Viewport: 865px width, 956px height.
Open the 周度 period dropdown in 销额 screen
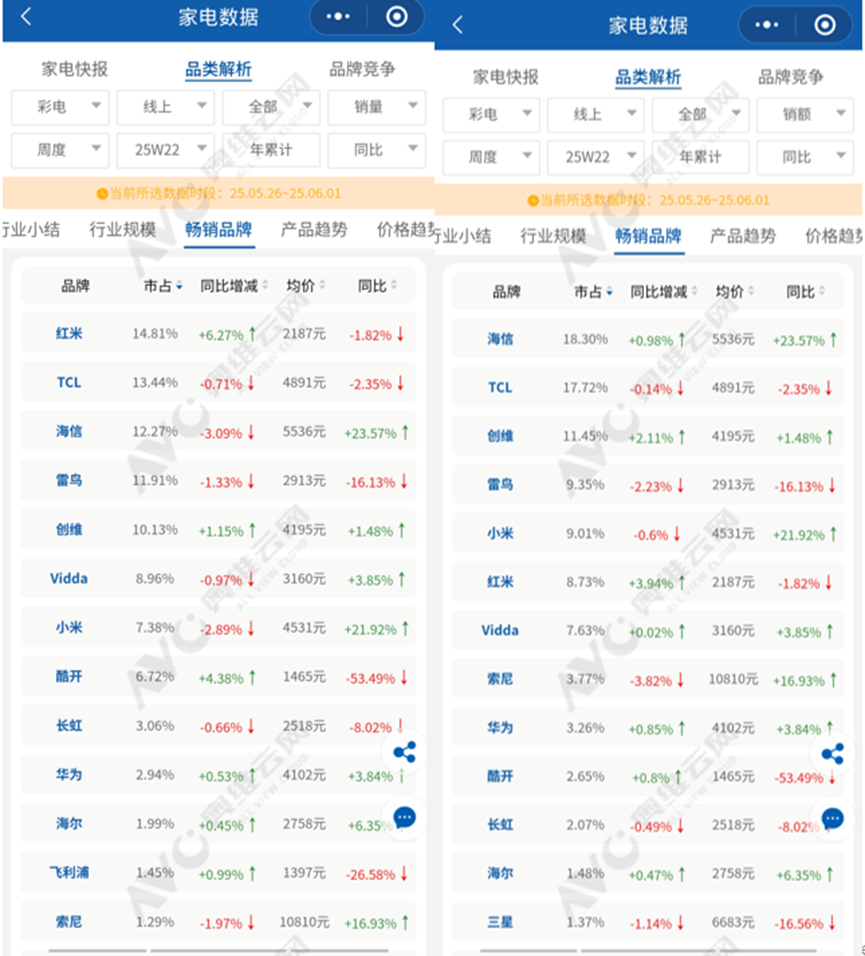491,157
